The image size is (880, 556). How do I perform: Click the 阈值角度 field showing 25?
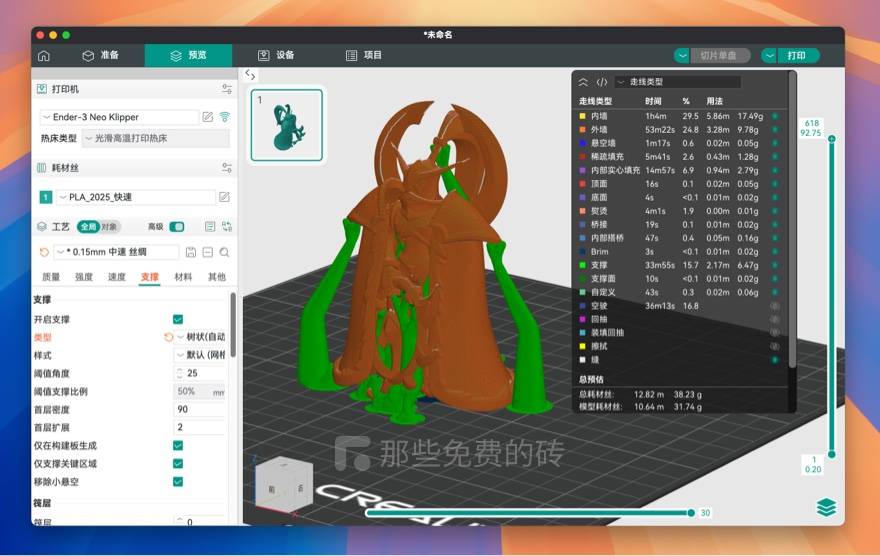point(200,373)
